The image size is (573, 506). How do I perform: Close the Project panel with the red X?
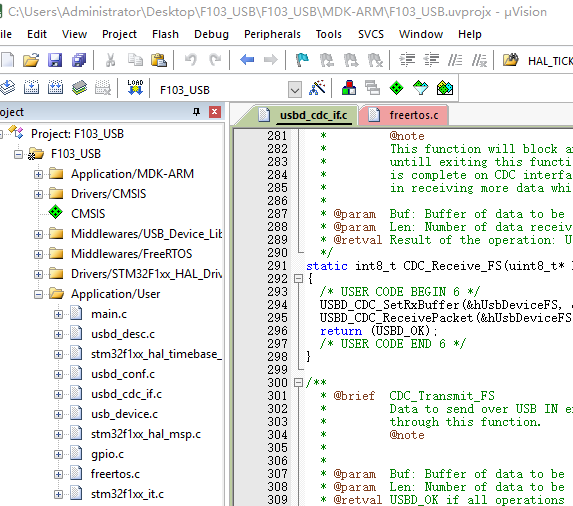[215, 112]
